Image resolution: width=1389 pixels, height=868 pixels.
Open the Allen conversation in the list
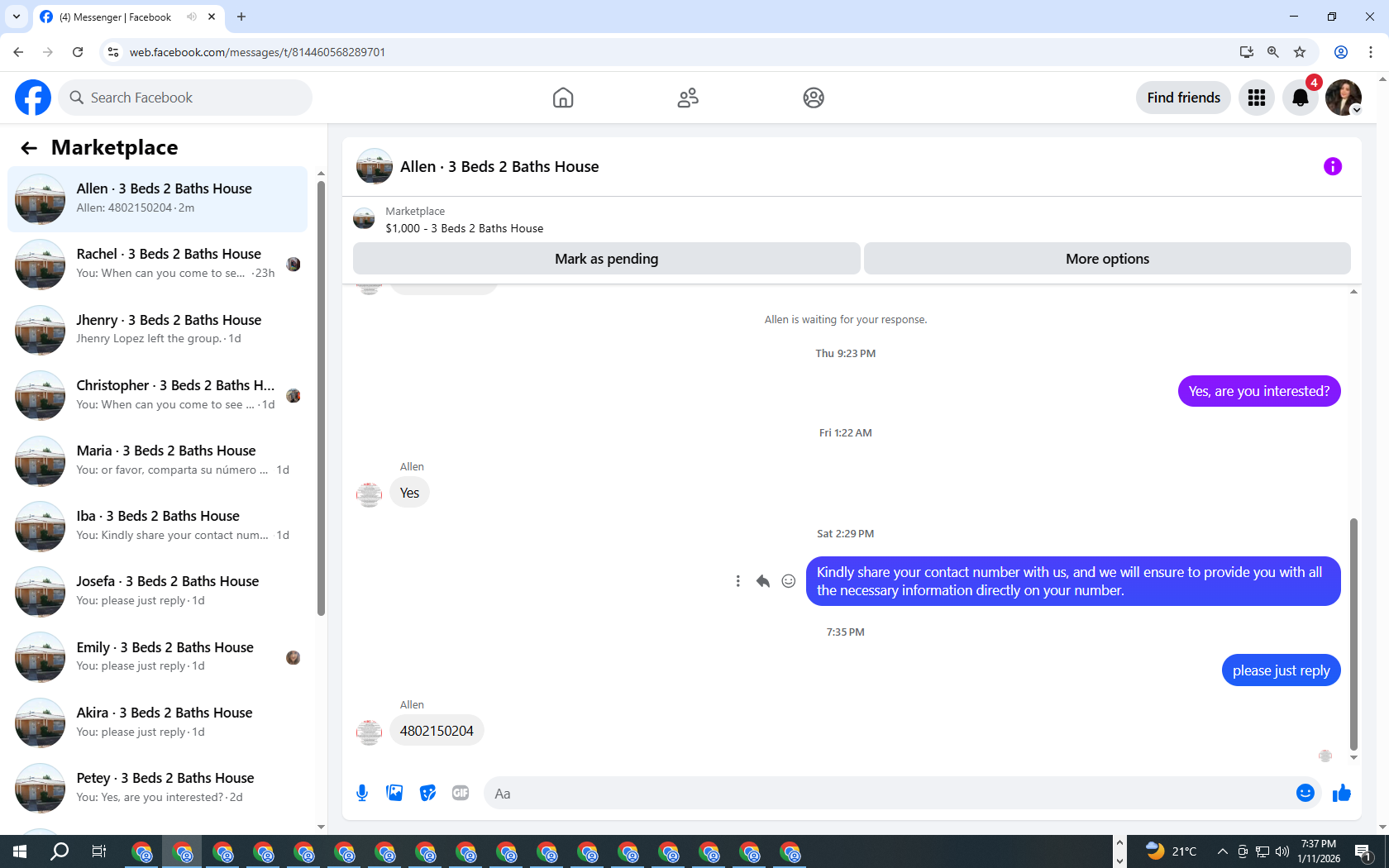(x=157, y=199)
